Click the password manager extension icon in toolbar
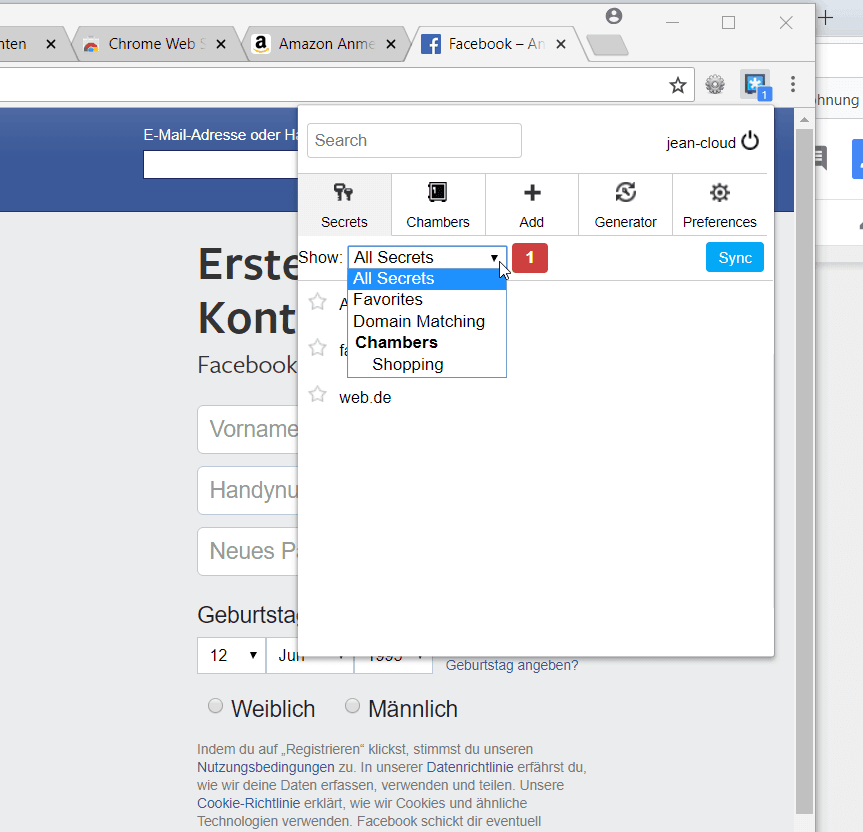Screen dimensions: 863x832 pos(756,85)
